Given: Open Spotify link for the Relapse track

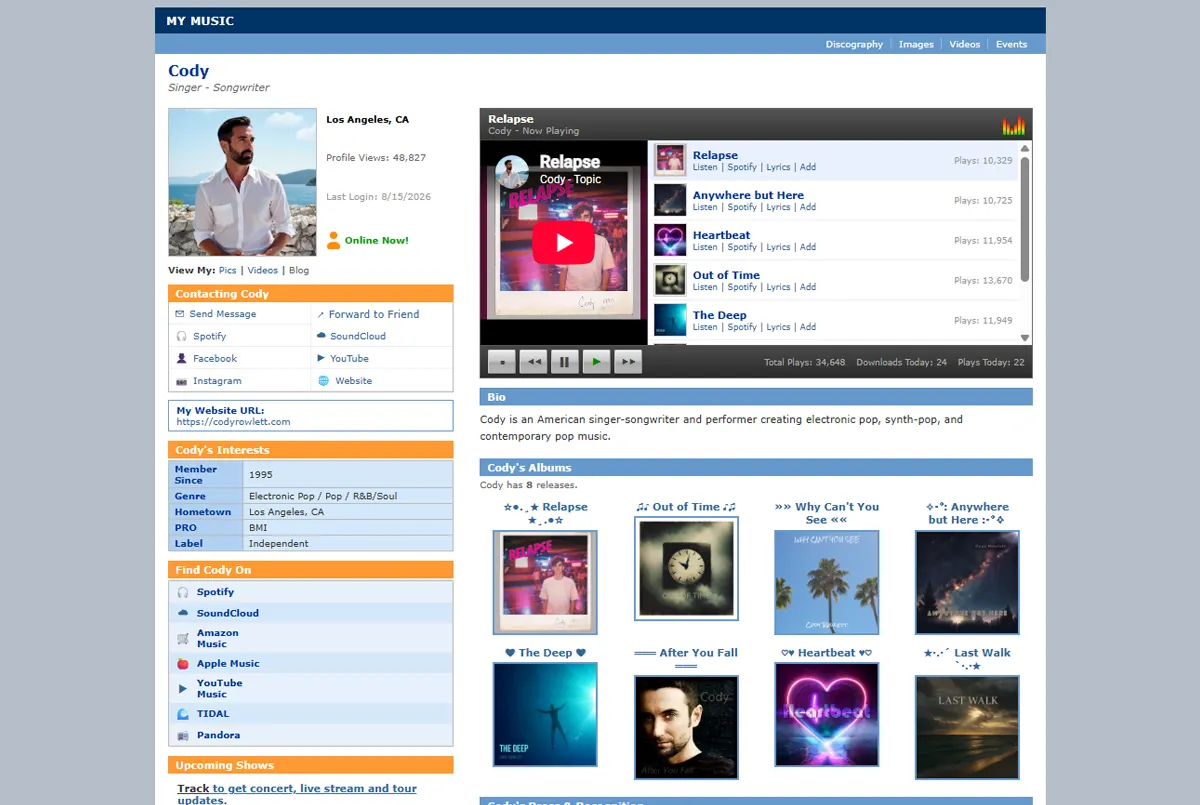Looking at the screenshot, I should click(742, 167).
